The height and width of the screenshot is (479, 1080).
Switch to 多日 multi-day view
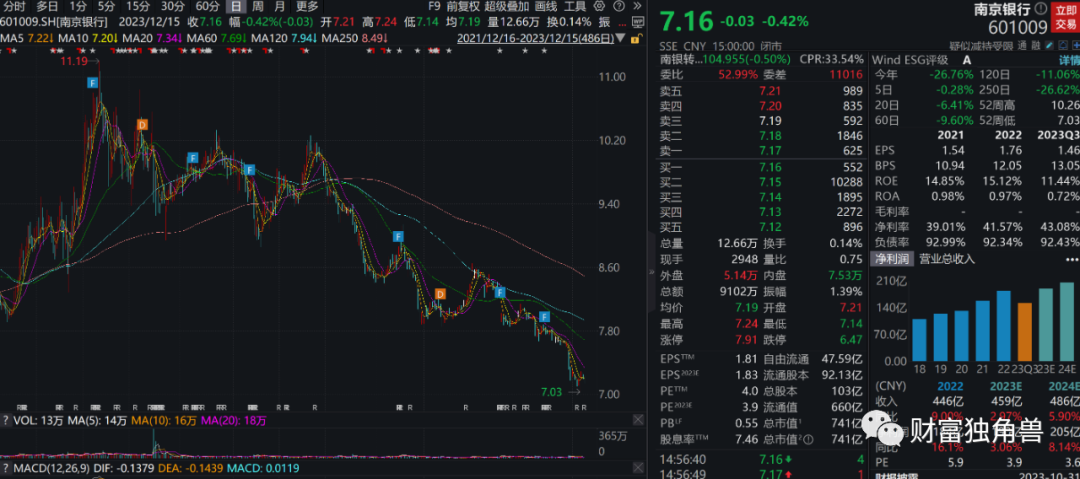pyautogui.click(x=47, y=6)
